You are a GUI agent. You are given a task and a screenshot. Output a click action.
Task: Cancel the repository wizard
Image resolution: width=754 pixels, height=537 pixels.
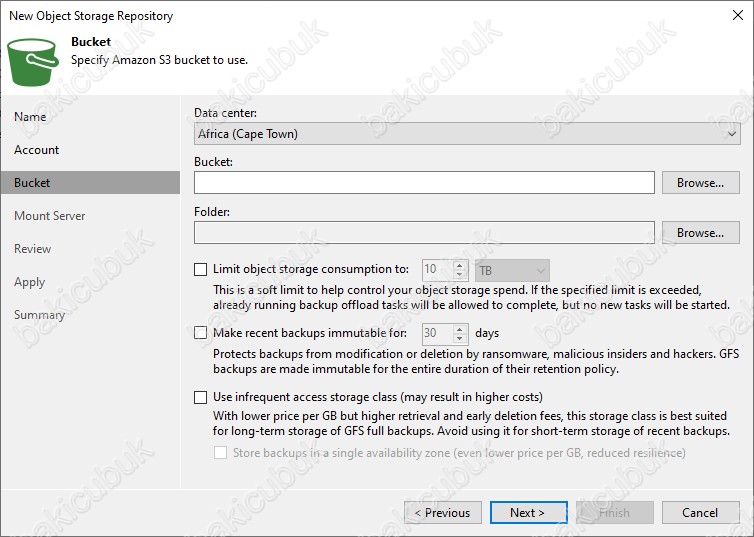click(x=701, y=512)
